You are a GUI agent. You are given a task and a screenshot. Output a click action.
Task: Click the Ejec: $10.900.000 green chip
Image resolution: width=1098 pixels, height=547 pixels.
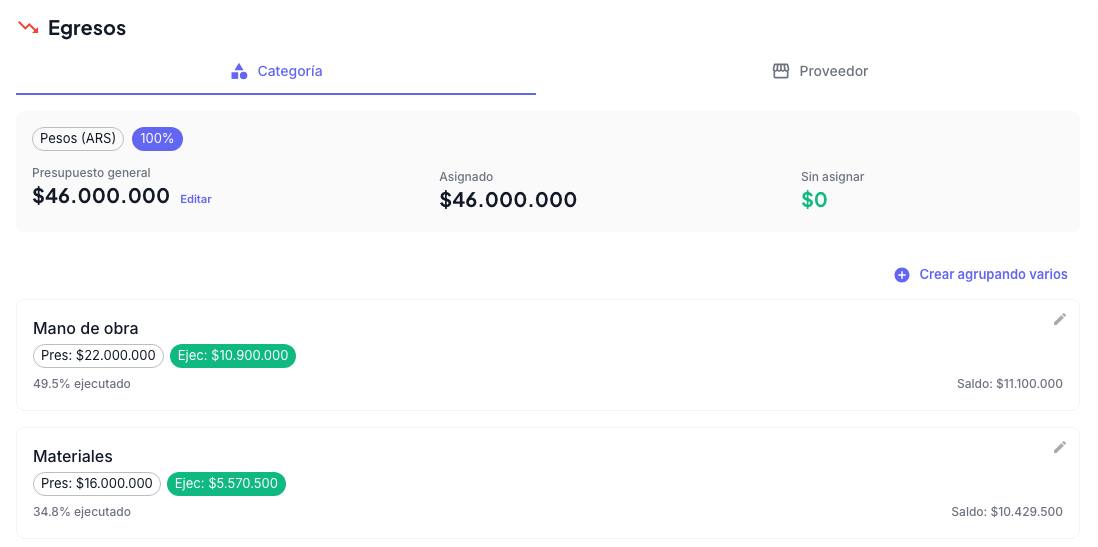[x=233, y=356]
